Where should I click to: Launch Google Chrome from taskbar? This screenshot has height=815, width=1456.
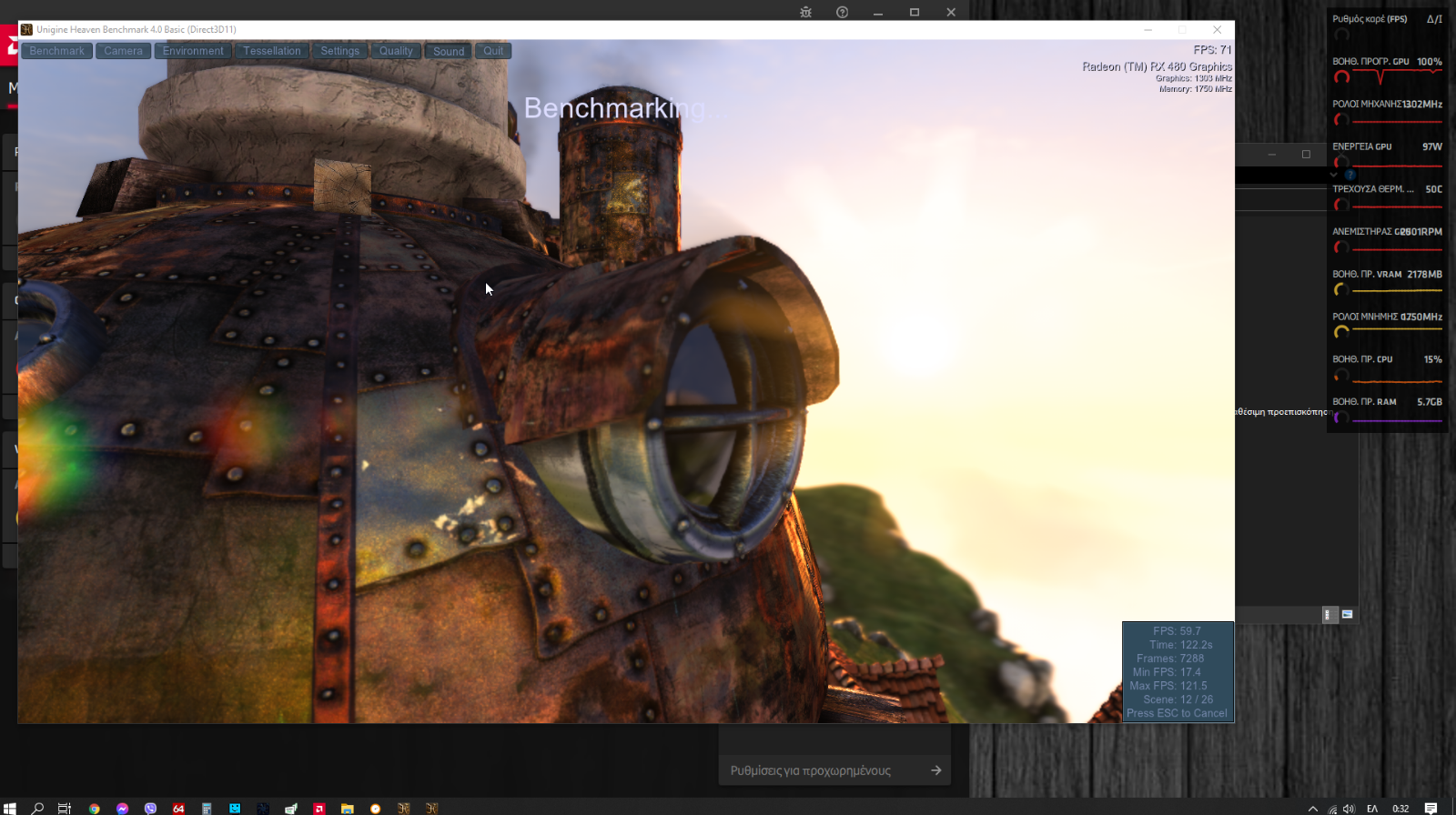(x=94, y=808)
